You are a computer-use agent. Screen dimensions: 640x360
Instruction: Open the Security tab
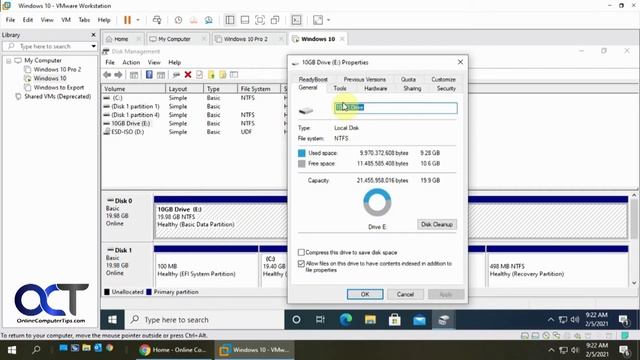446,88
